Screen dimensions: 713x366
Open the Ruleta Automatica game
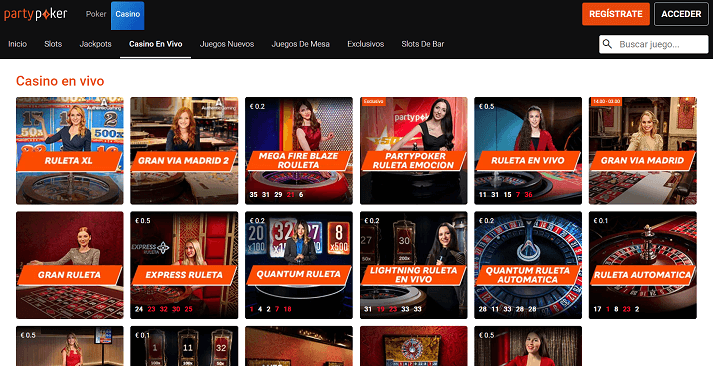[643, 265]
